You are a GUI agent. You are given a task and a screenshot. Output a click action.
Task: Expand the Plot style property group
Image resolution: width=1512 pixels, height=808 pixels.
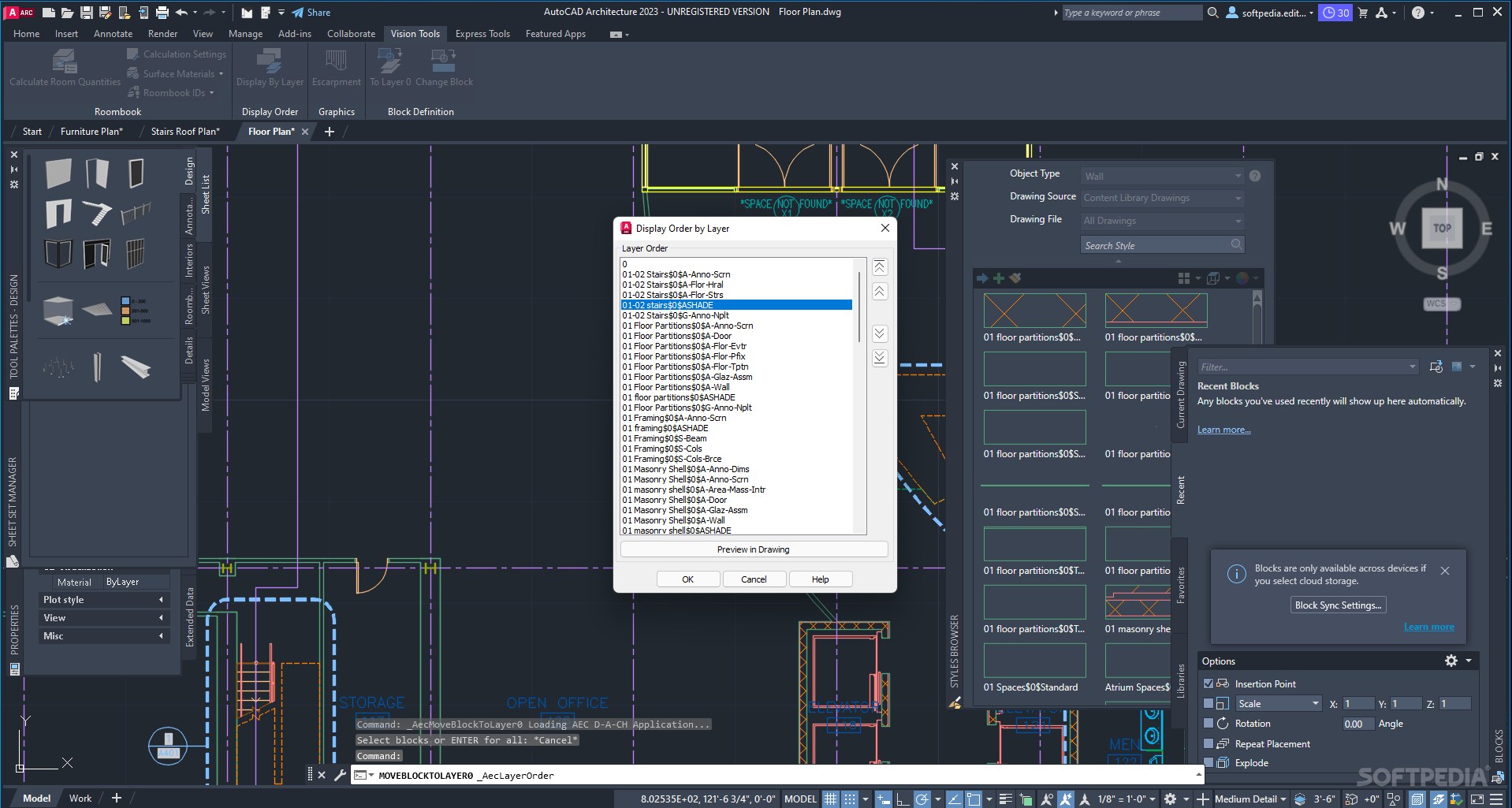pos(103,600)
